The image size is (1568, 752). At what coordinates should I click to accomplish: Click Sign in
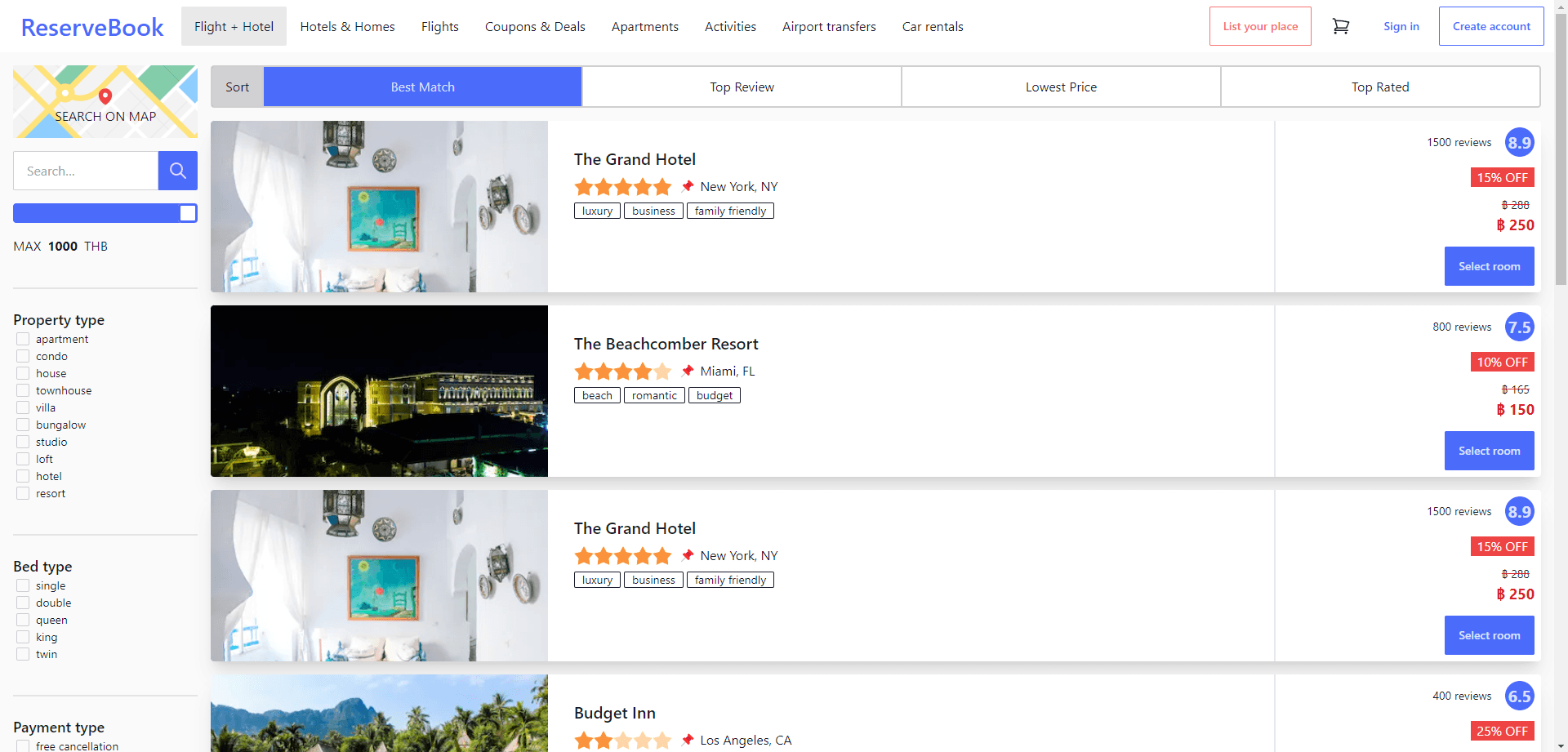click(1401, 26)
